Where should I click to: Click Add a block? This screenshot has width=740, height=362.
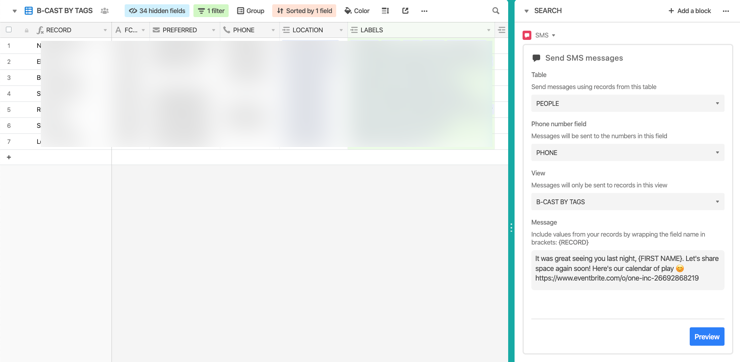point(689,10)
